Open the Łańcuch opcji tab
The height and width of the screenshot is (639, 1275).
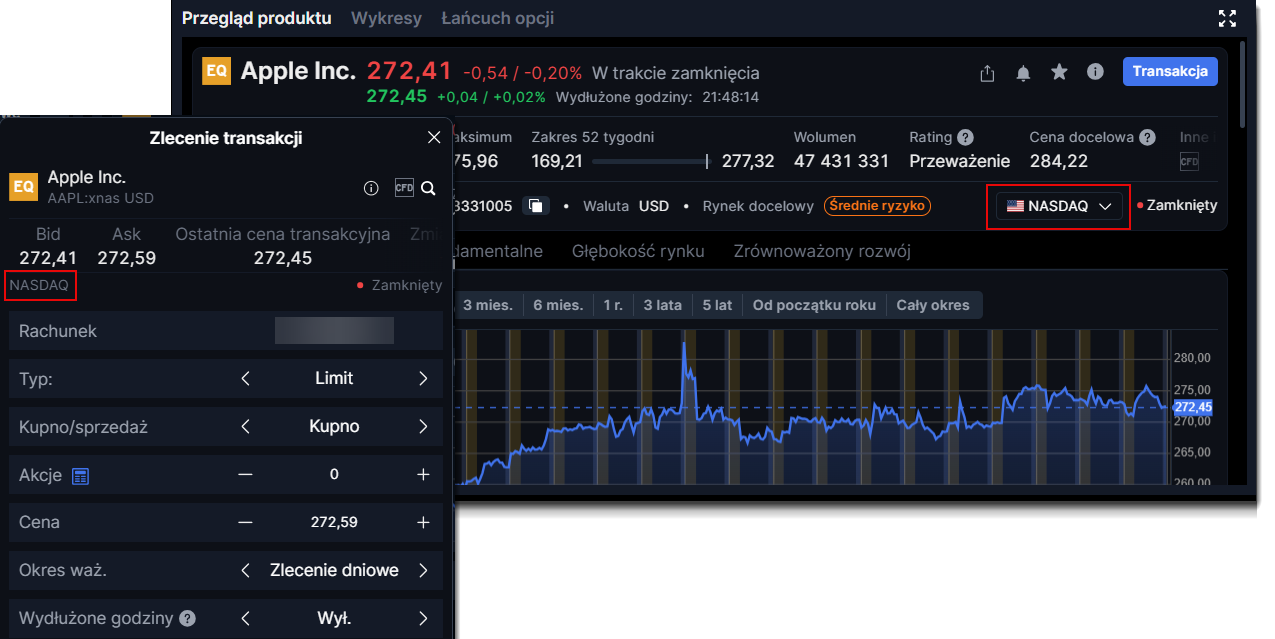(x=497, y=18)
